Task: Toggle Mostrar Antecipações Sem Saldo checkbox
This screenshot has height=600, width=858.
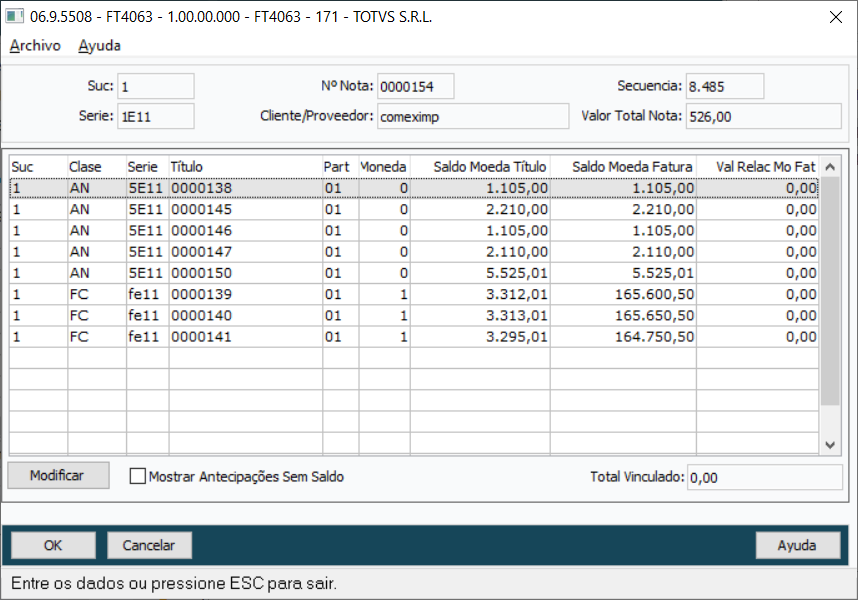Action: coord(138,476)
